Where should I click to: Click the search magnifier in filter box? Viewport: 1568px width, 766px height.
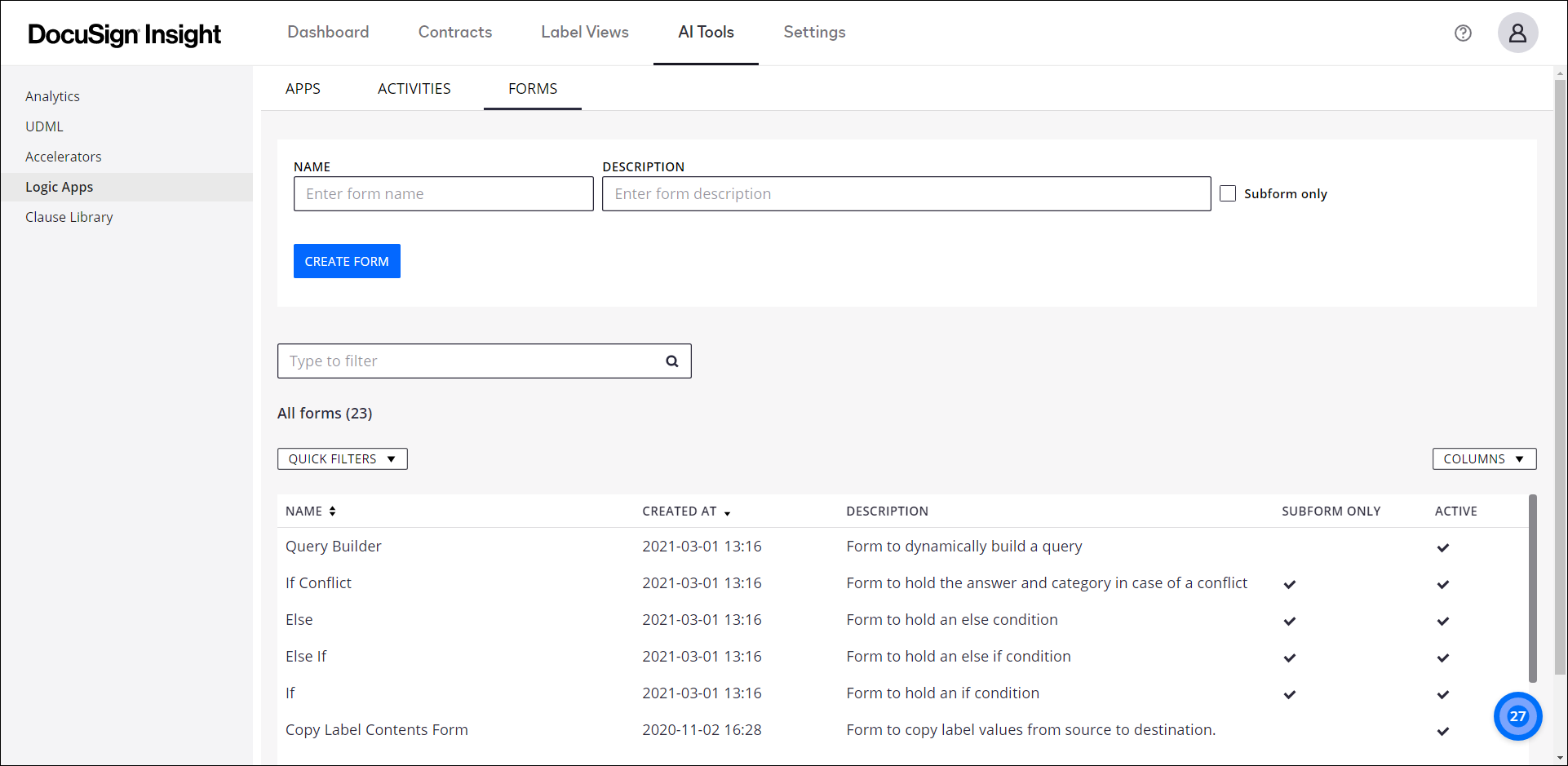point(672,361)
